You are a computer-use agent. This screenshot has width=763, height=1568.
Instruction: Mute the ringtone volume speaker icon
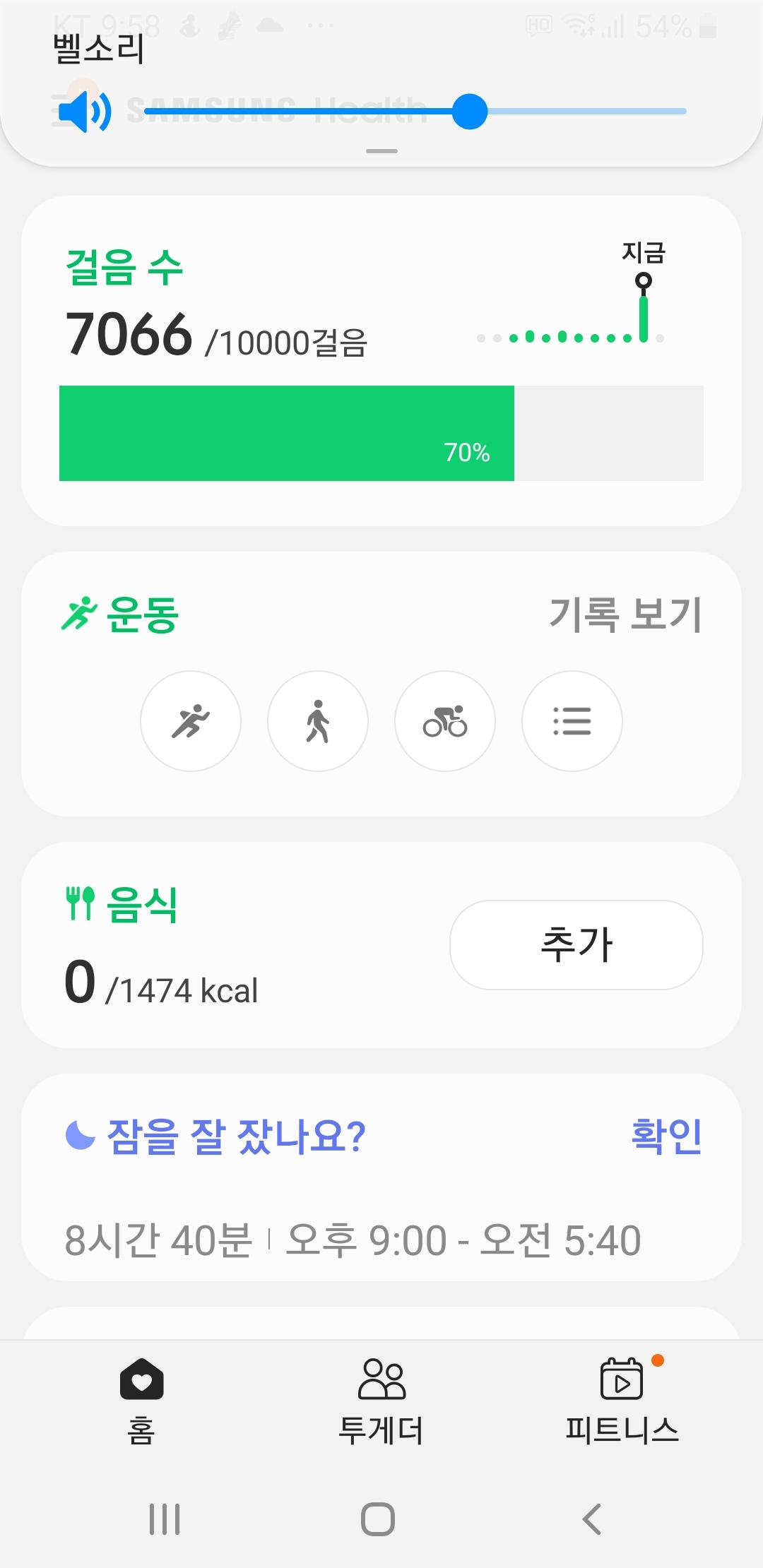85,112
